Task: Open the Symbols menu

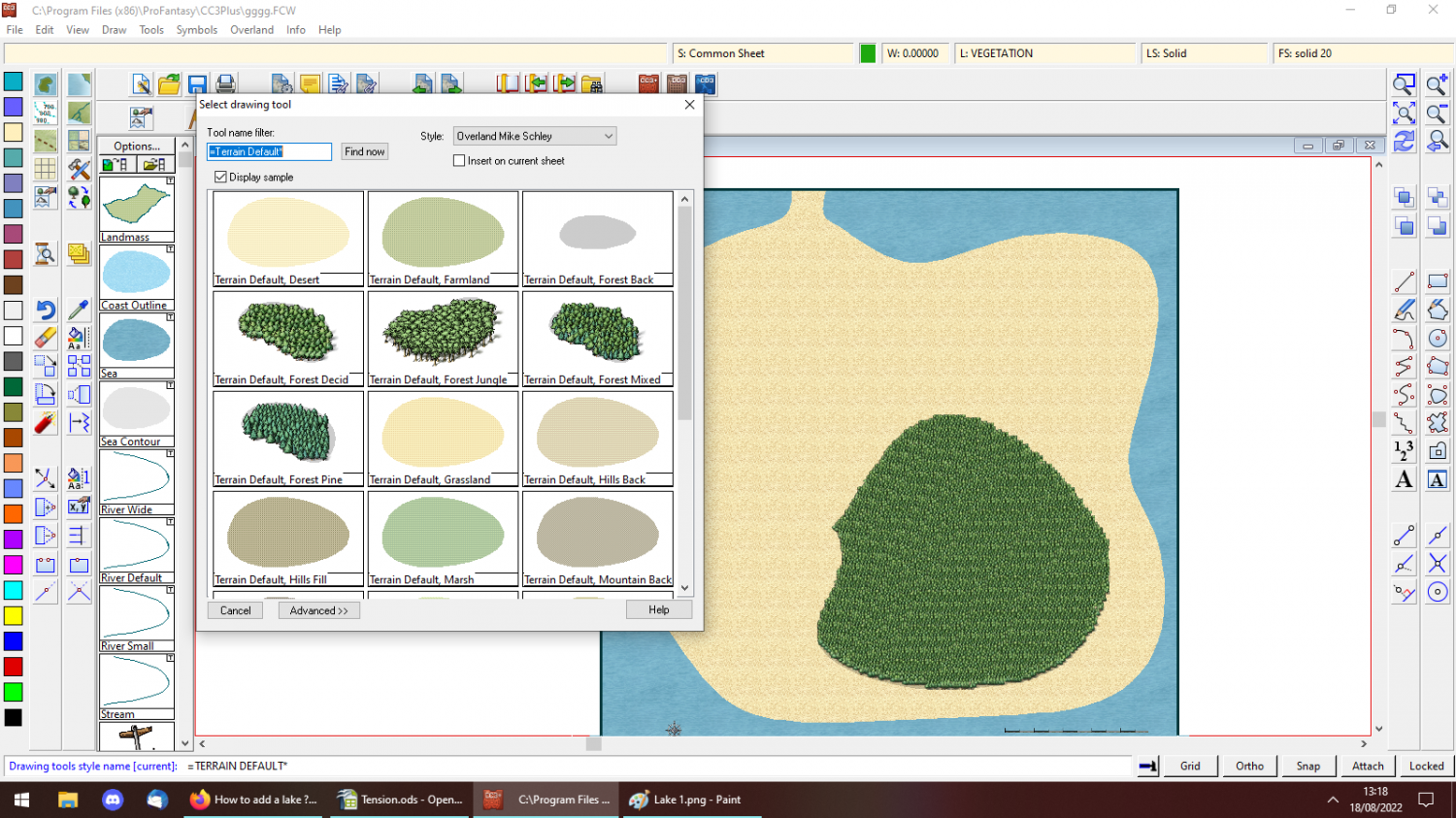Action: pos(197,30)
